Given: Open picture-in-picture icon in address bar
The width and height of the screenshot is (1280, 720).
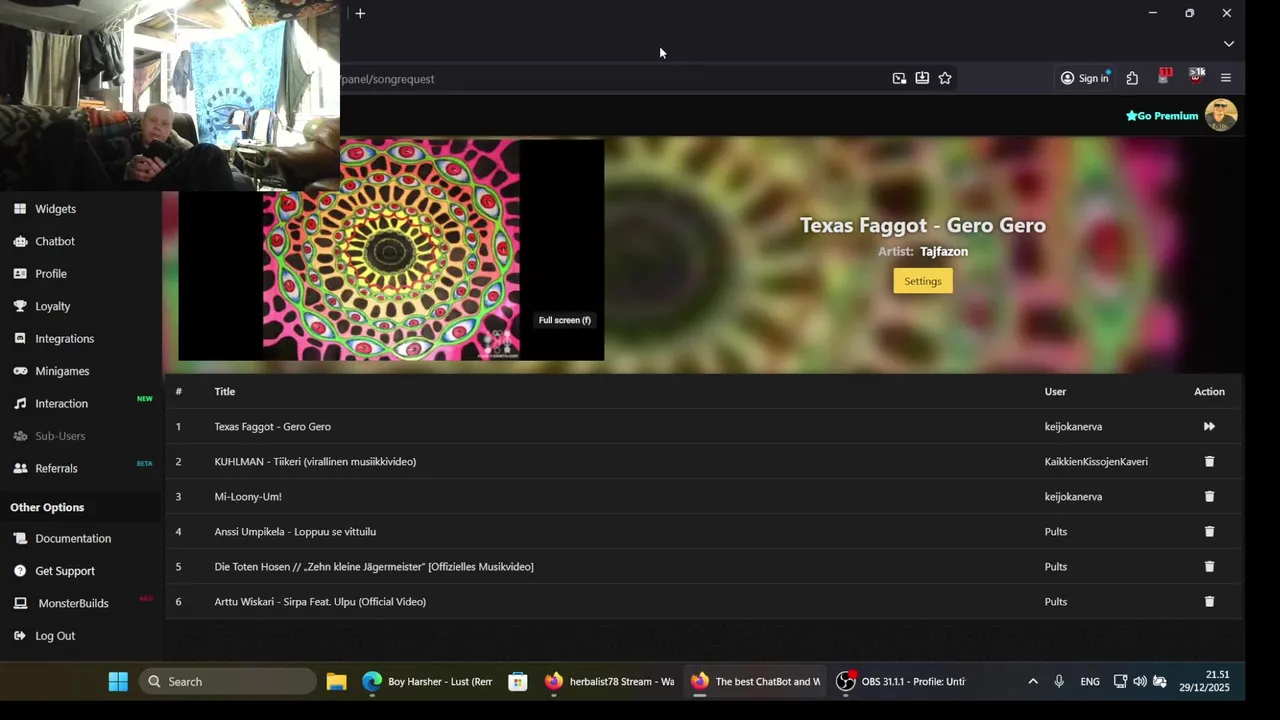Looking at the screenshot, I should click(899, 78).
